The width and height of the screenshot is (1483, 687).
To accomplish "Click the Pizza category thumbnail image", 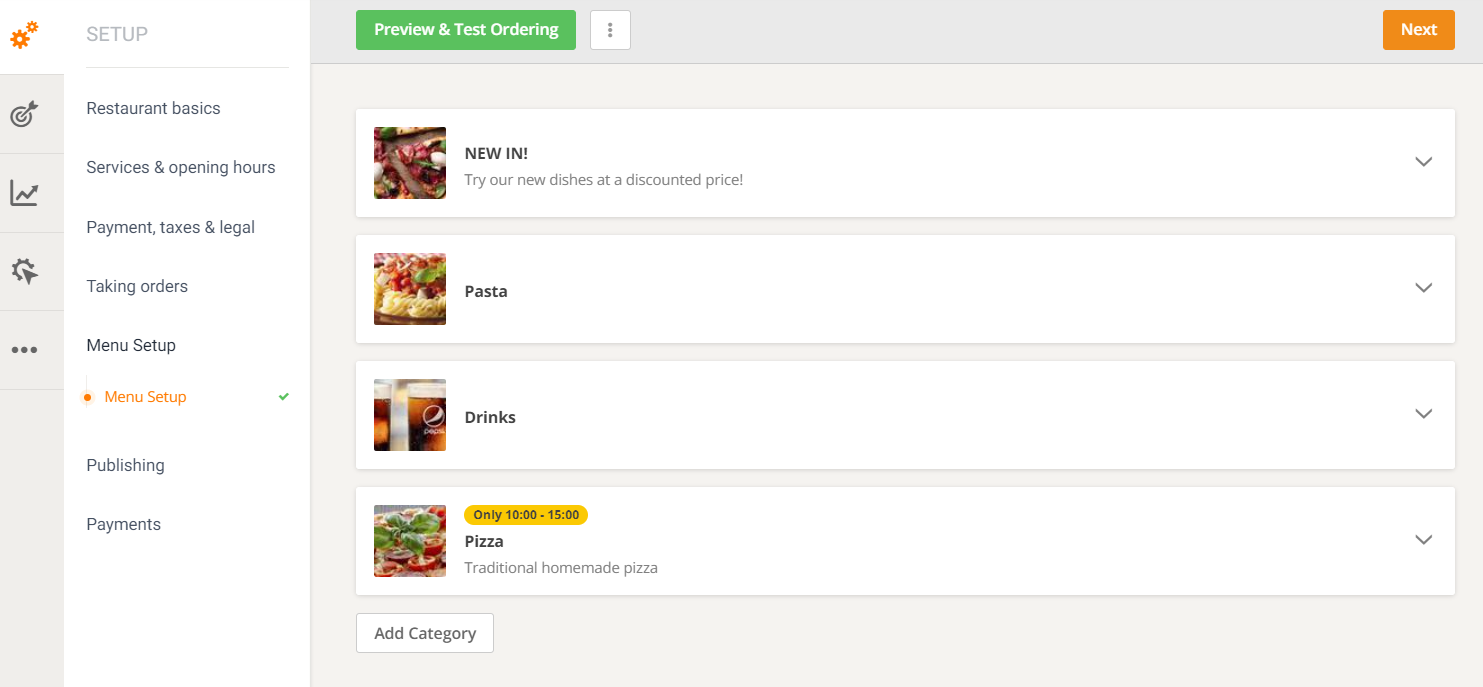I will [409, 541].
